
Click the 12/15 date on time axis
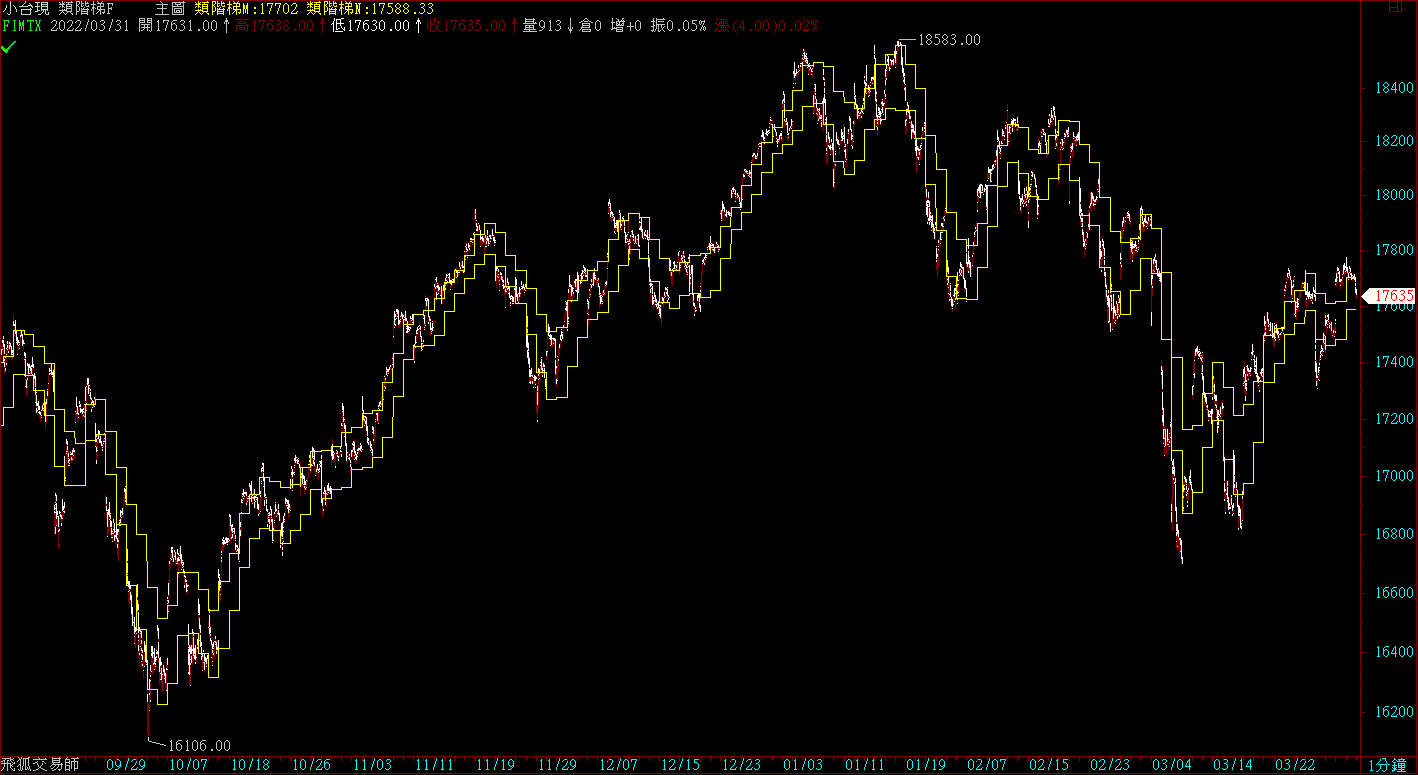click(x=680, y=765)
